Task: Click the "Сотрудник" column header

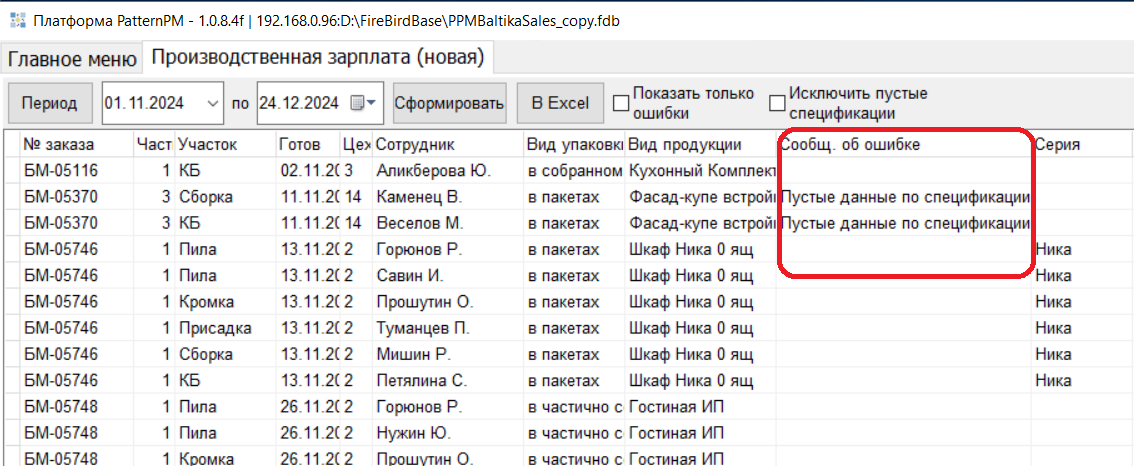Action: coord(415,145)
